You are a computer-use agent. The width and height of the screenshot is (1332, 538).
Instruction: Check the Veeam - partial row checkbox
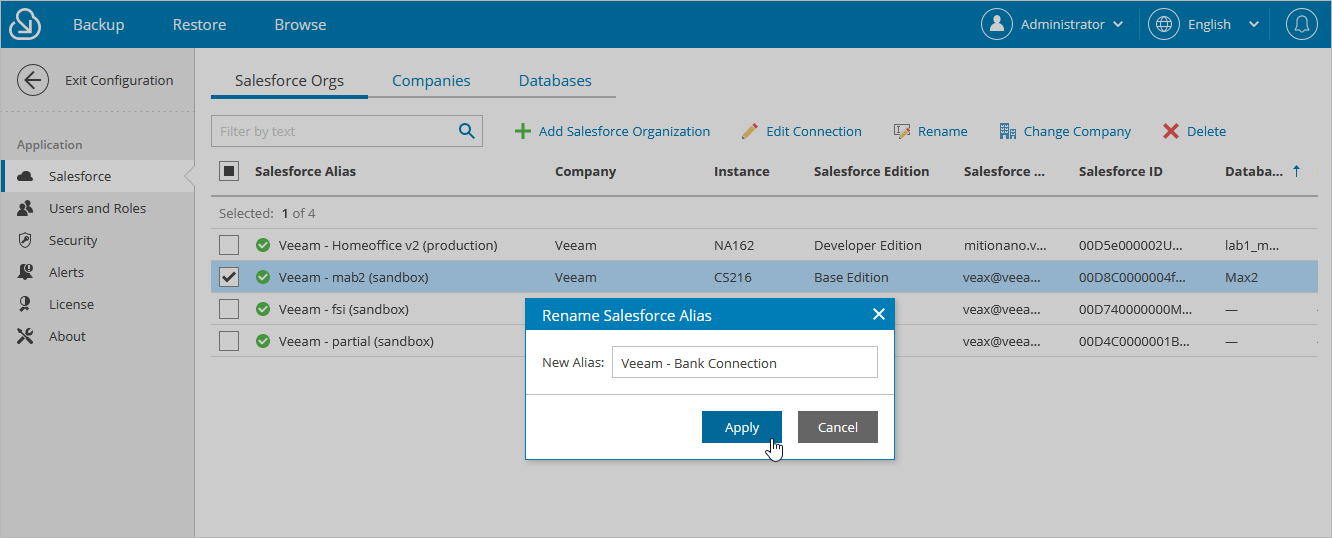229,341
